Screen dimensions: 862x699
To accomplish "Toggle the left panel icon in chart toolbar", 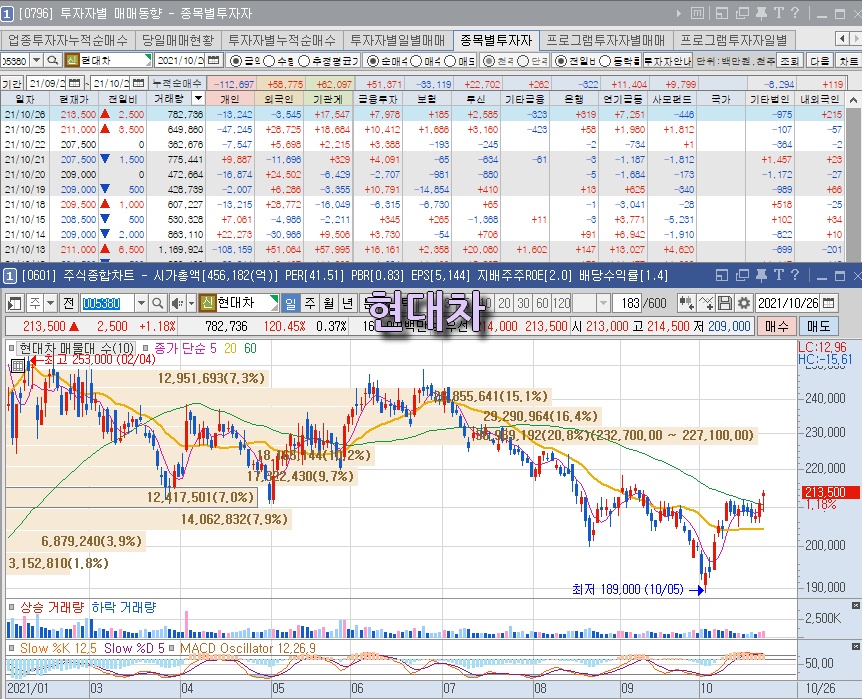I will point(15,303).
